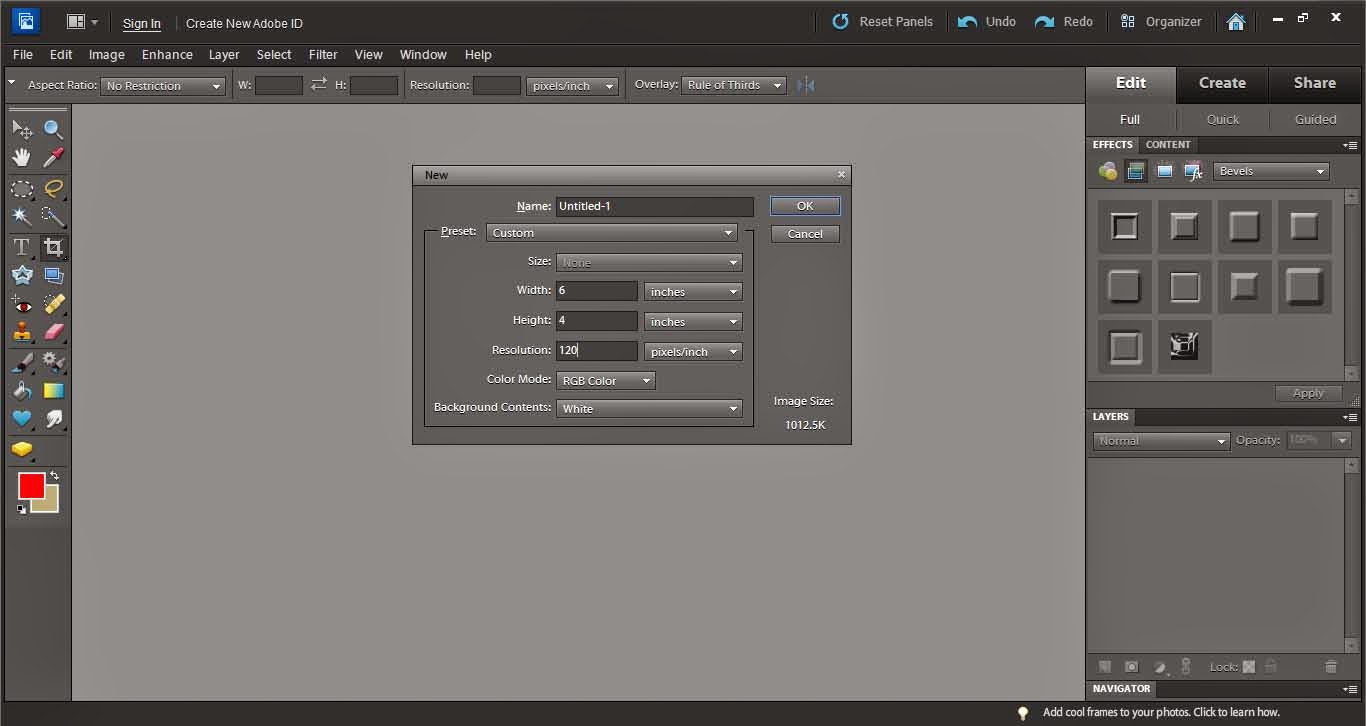Select the Type tool

click(22, 247)
